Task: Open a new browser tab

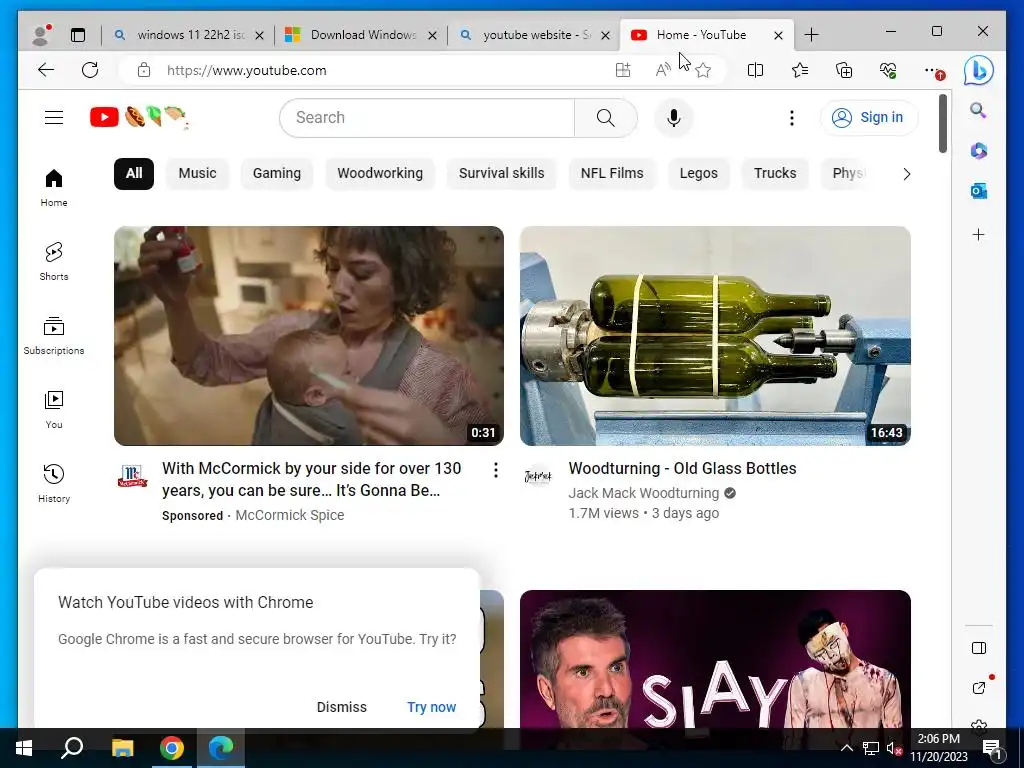Action: point(811,35)
